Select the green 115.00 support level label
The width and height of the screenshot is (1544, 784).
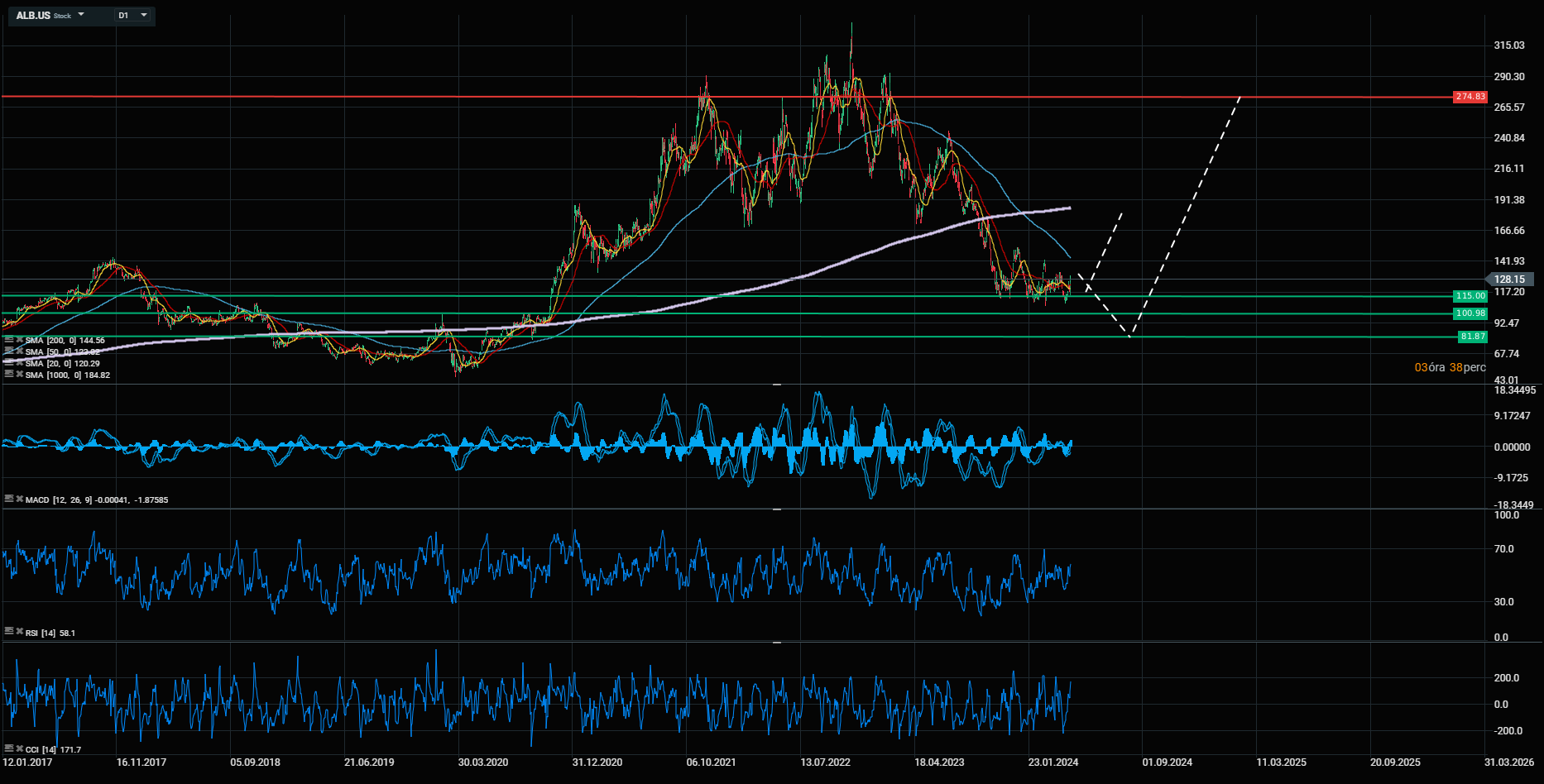[1470, 296]
